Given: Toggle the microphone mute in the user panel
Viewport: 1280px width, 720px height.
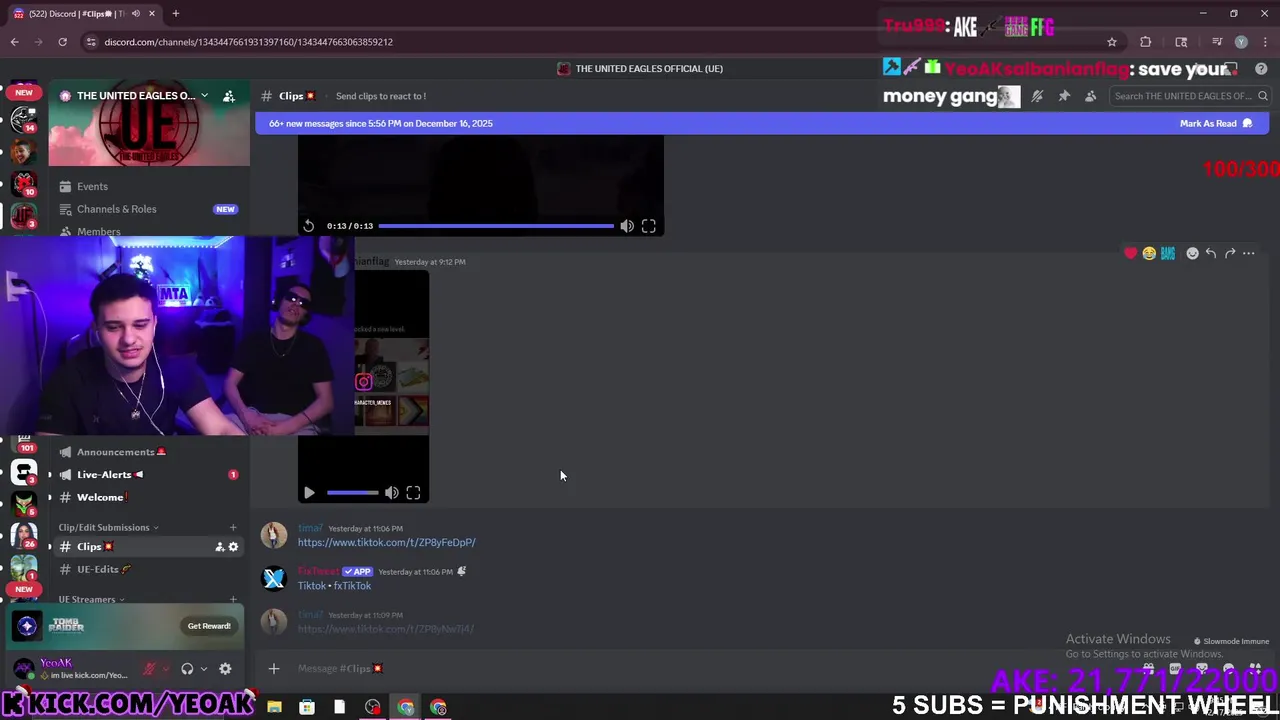Looking at the screenshot, I should click(150, 669).
